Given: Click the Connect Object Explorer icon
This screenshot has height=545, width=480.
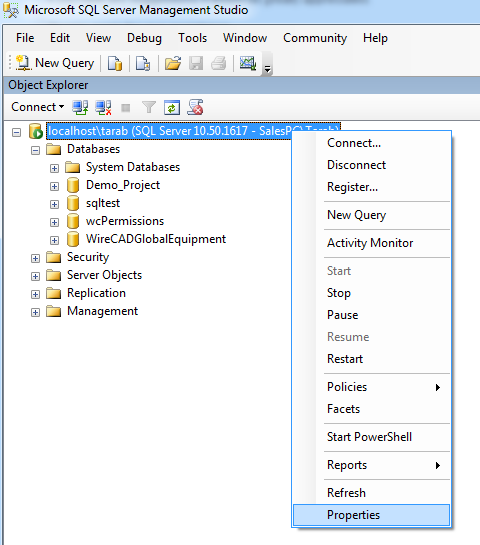Looking at the screenshot, I should point(80,107).
